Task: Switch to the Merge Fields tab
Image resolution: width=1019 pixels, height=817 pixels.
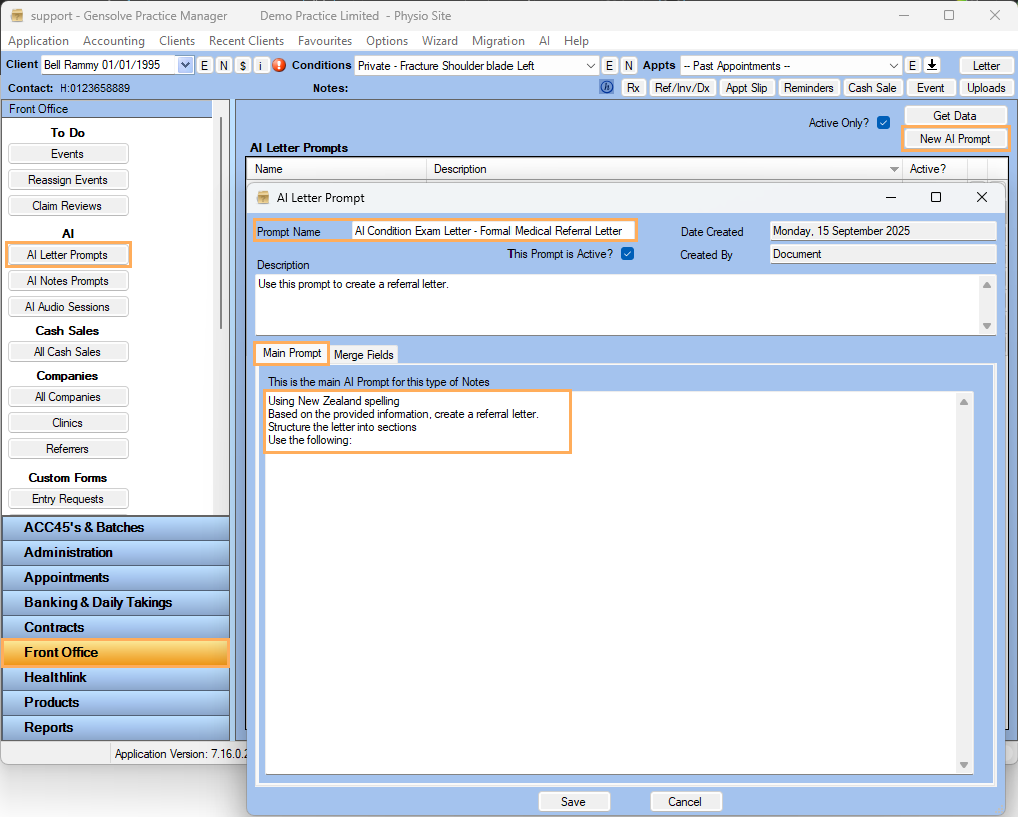Action: tap(364, 355)
